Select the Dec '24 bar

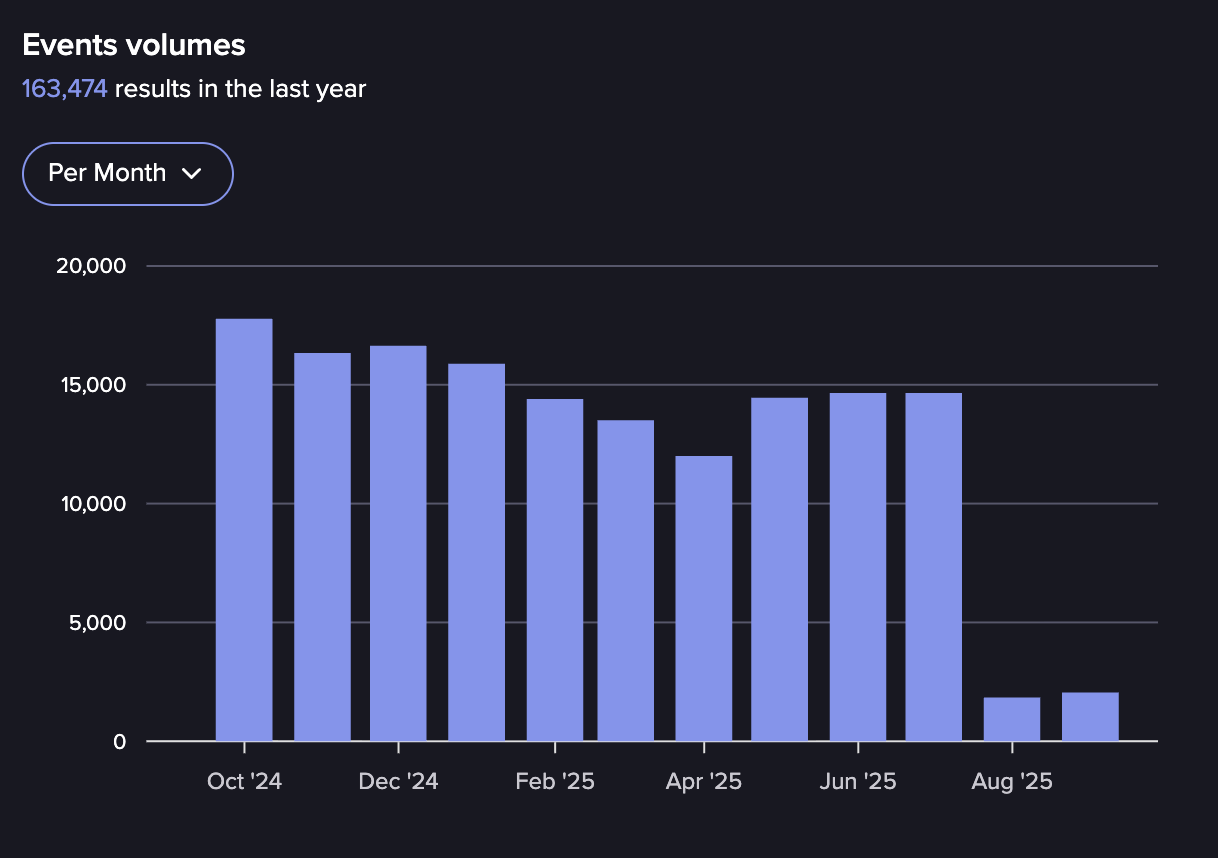[398, 543]
